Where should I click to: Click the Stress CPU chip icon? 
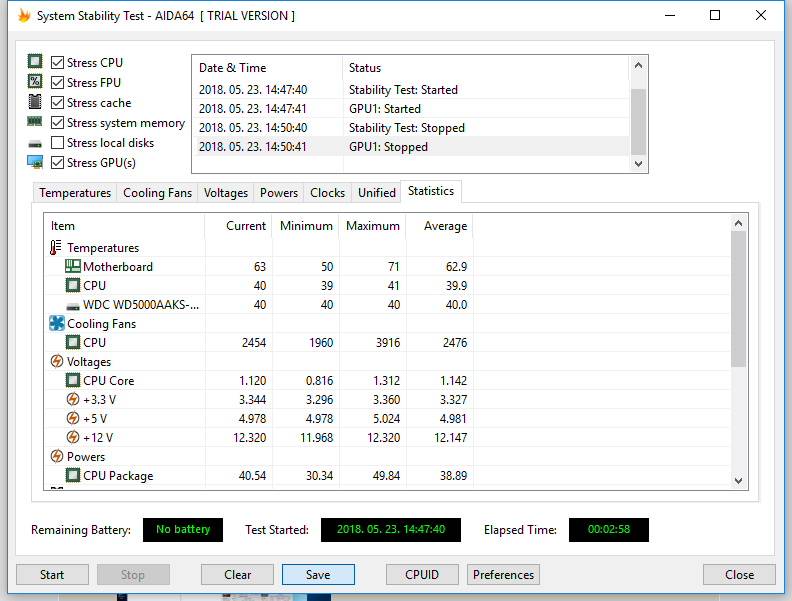point(35,62)
